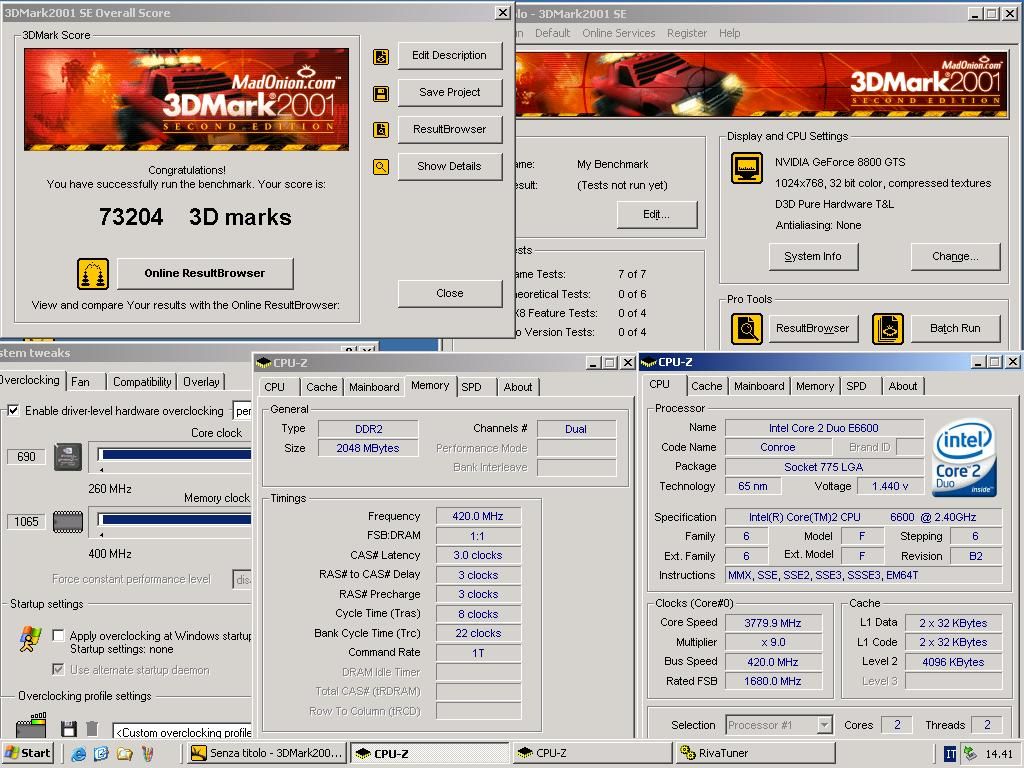Click the Windows startup settings icon
This screenshot has height=768, width=1024.
30,639
